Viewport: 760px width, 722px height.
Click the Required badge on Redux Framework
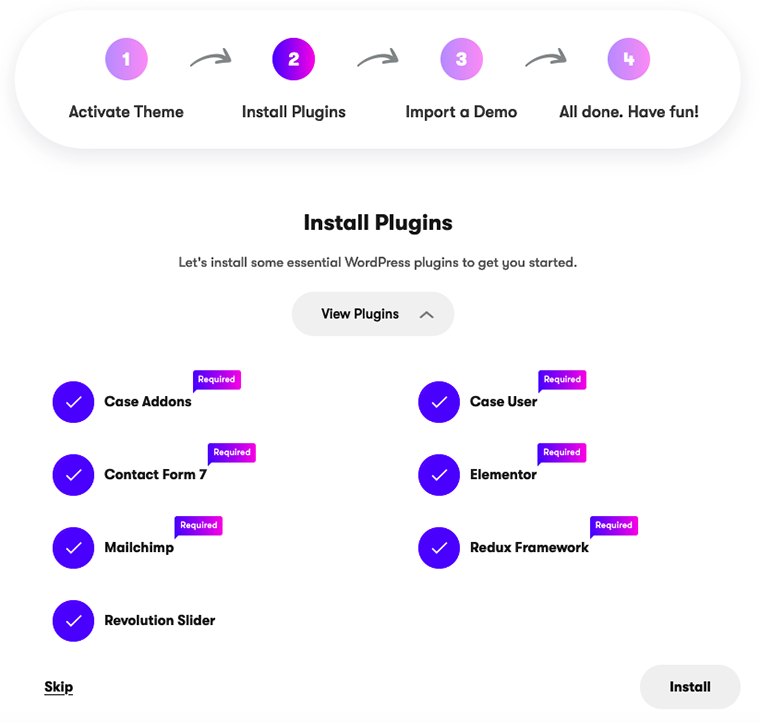pos(614,526)
